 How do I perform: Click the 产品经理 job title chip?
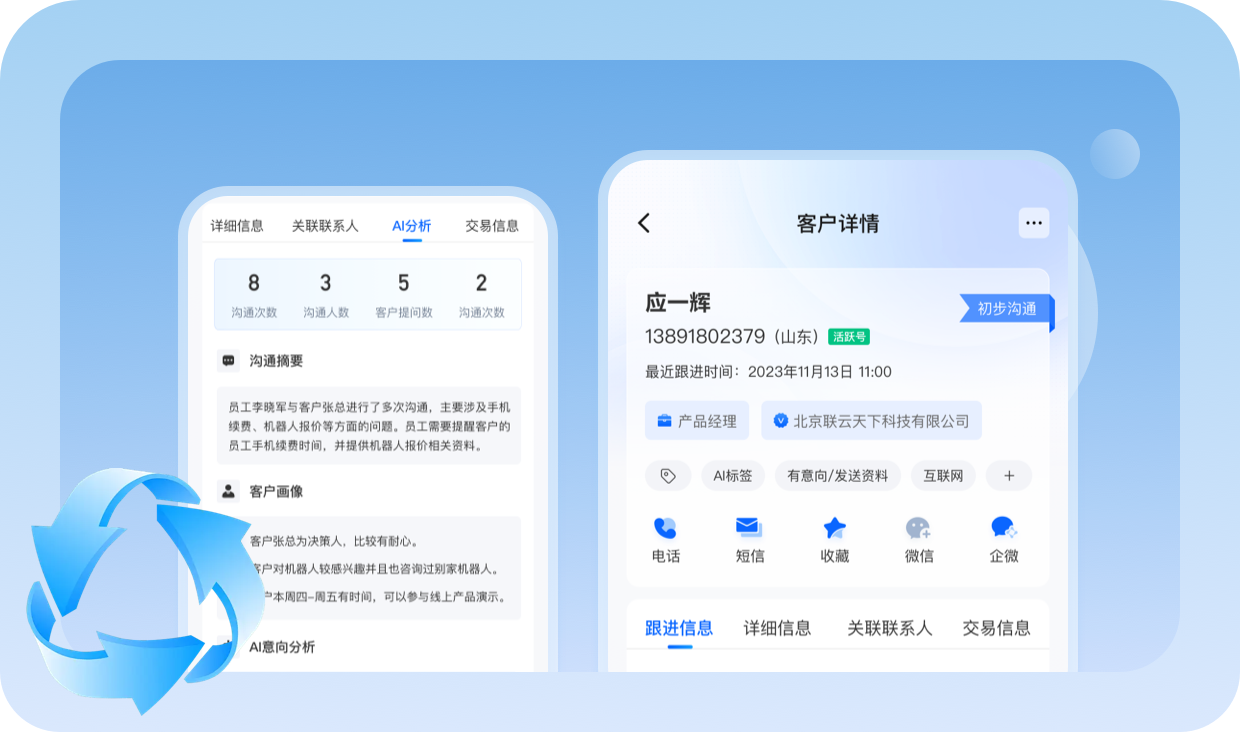[x=696, y=421]
